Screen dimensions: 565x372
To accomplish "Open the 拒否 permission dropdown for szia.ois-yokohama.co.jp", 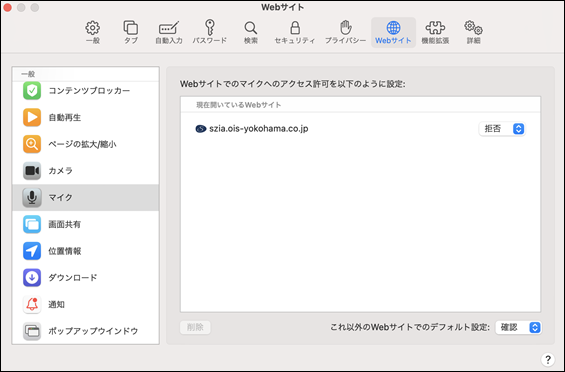I will click(x=502, y=129).
